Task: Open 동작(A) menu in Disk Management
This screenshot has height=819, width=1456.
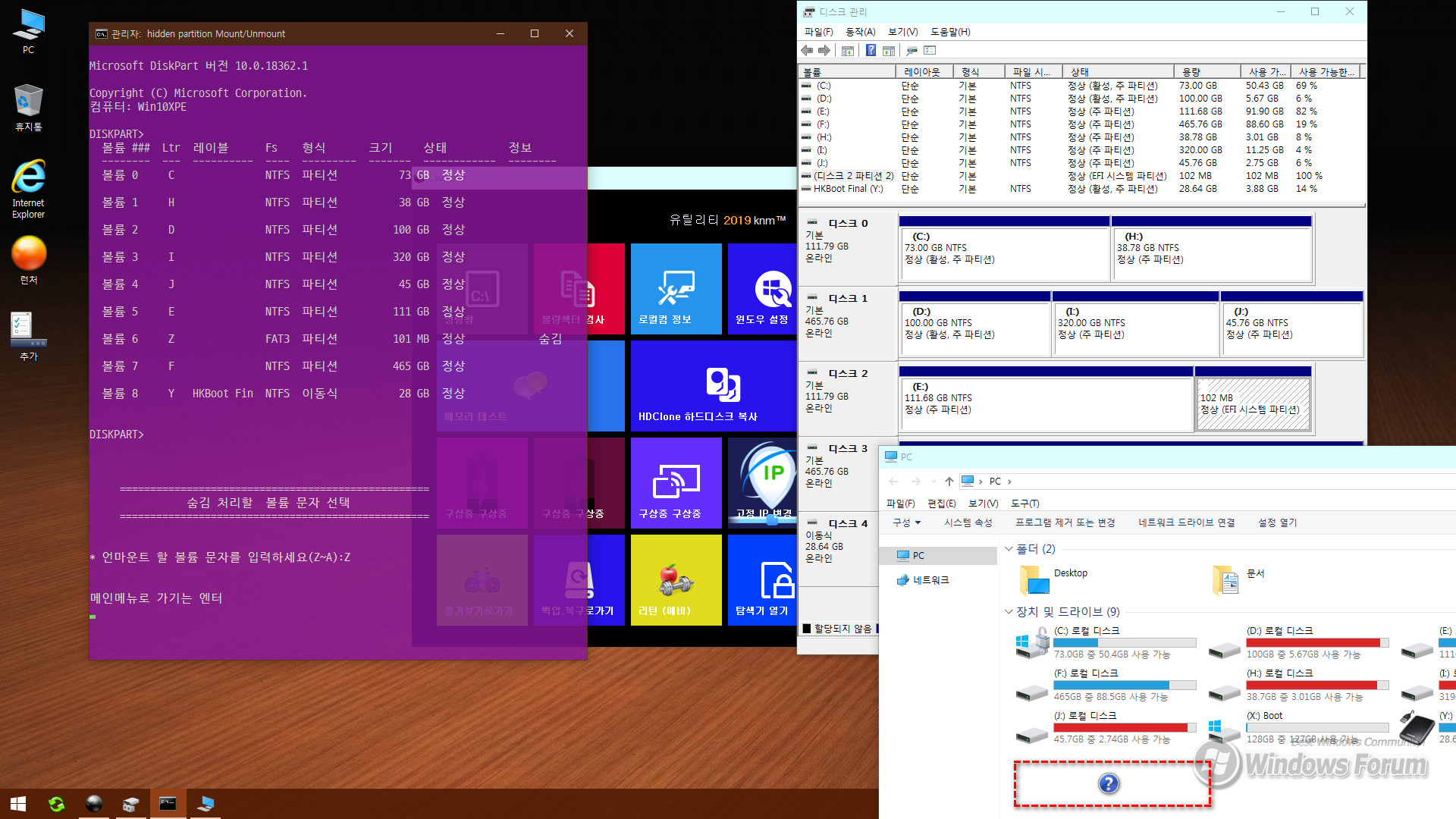Action: (x=860, y=32)
